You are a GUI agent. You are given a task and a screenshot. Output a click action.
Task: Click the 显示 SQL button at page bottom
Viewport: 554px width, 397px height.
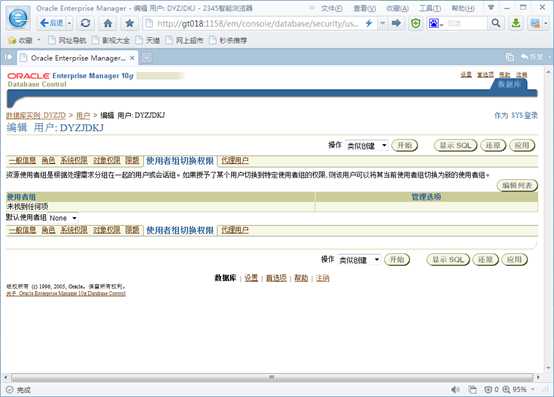[x=448, y=260]
